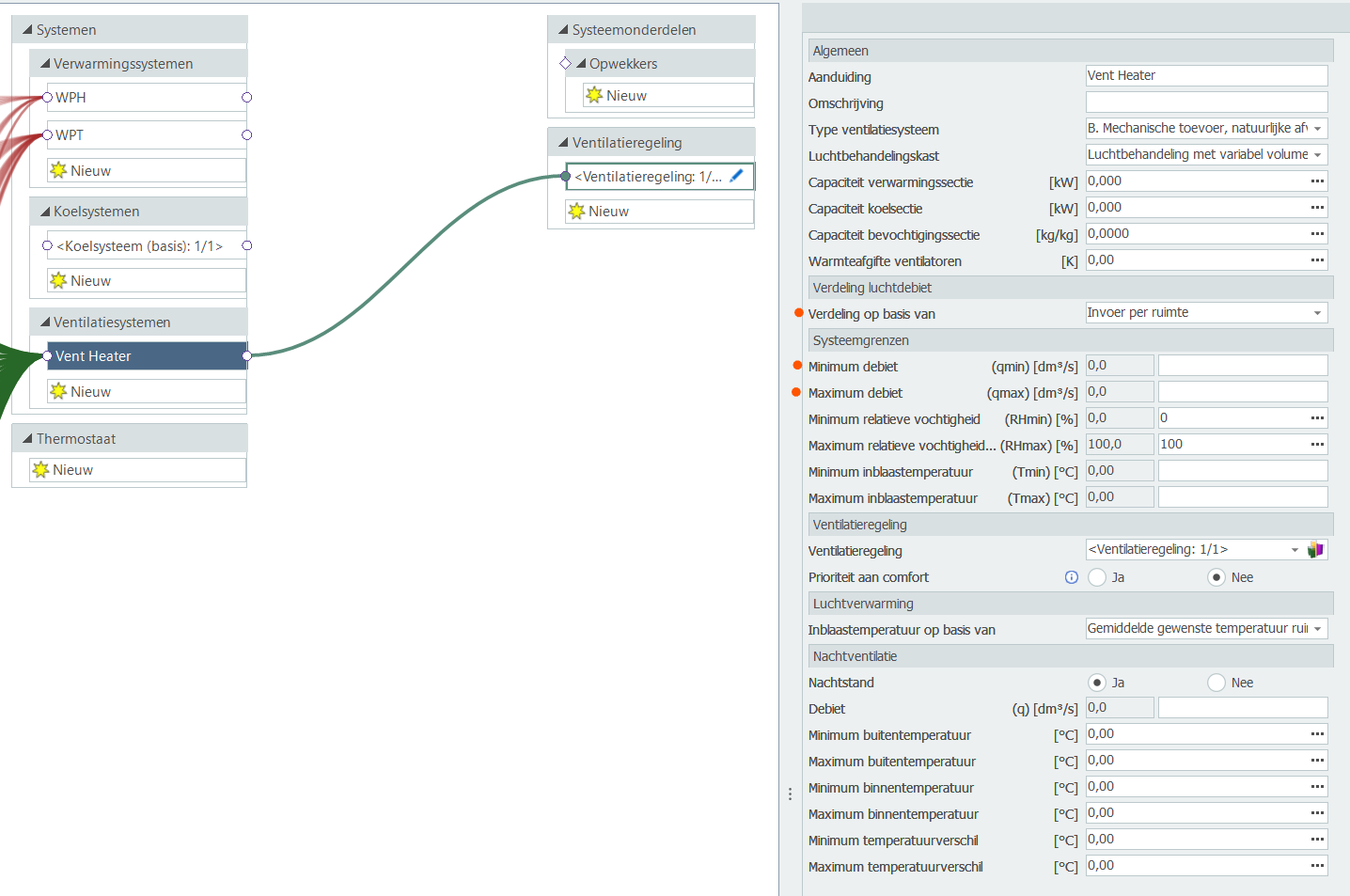The width and height of the screenshot is (1350, 896).
Task: Click the ellipsis for Maximum relatieve vochtigheid
Action: 1317,445
